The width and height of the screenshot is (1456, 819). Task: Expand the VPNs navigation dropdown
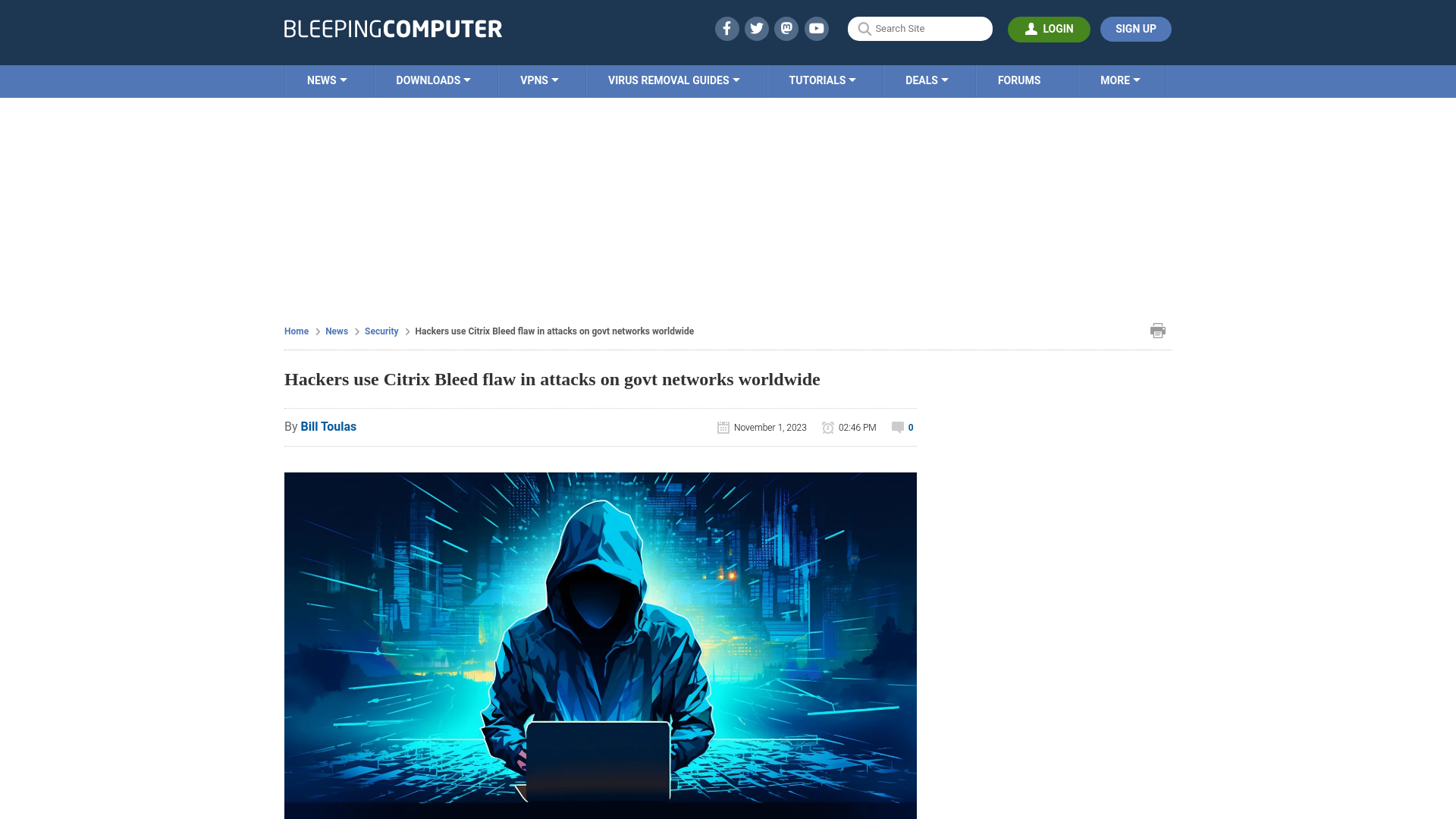tap(539, 80)
